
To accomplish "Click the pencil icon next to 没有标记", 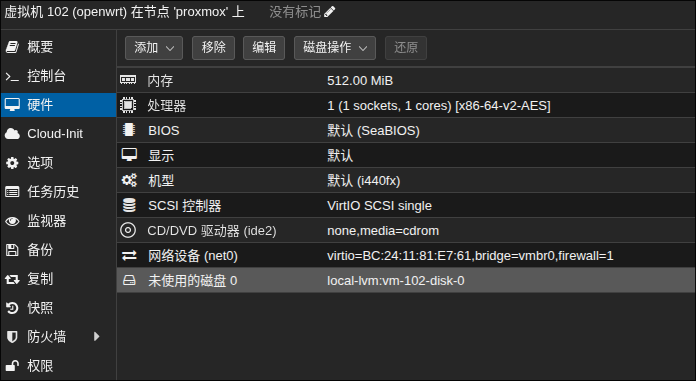I will [x=329, y=12].
